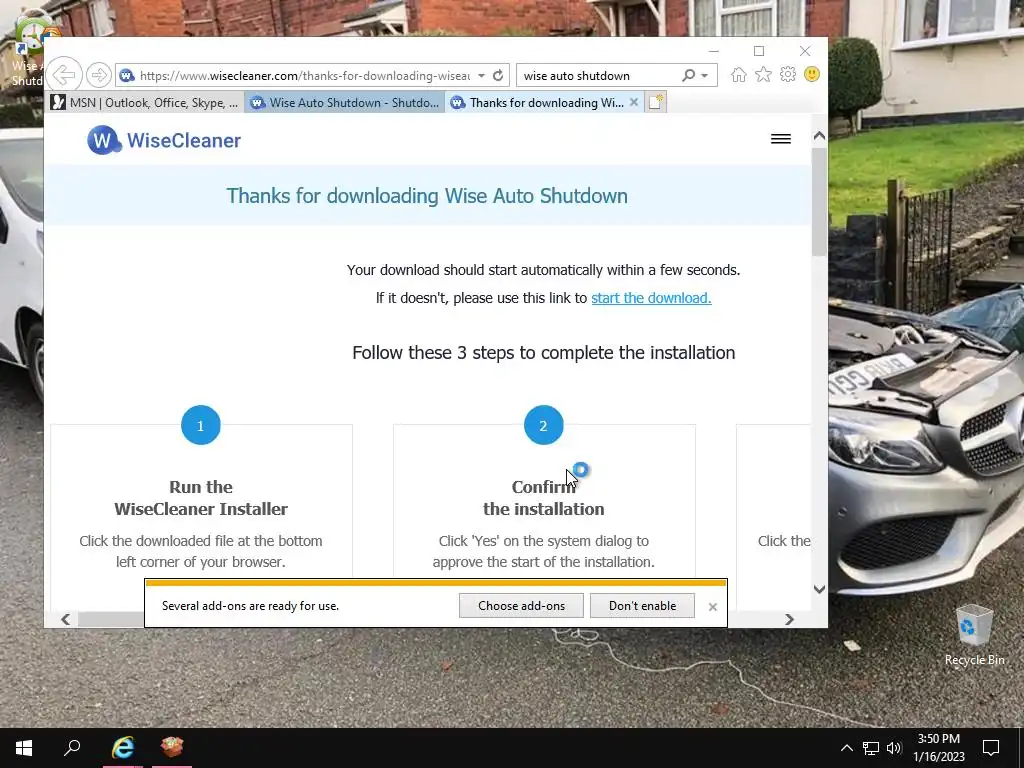The width and height of the screenshot is (1024, 768).
Task: Click the vertical scrollbar down arrow
Action: [819, 589]
